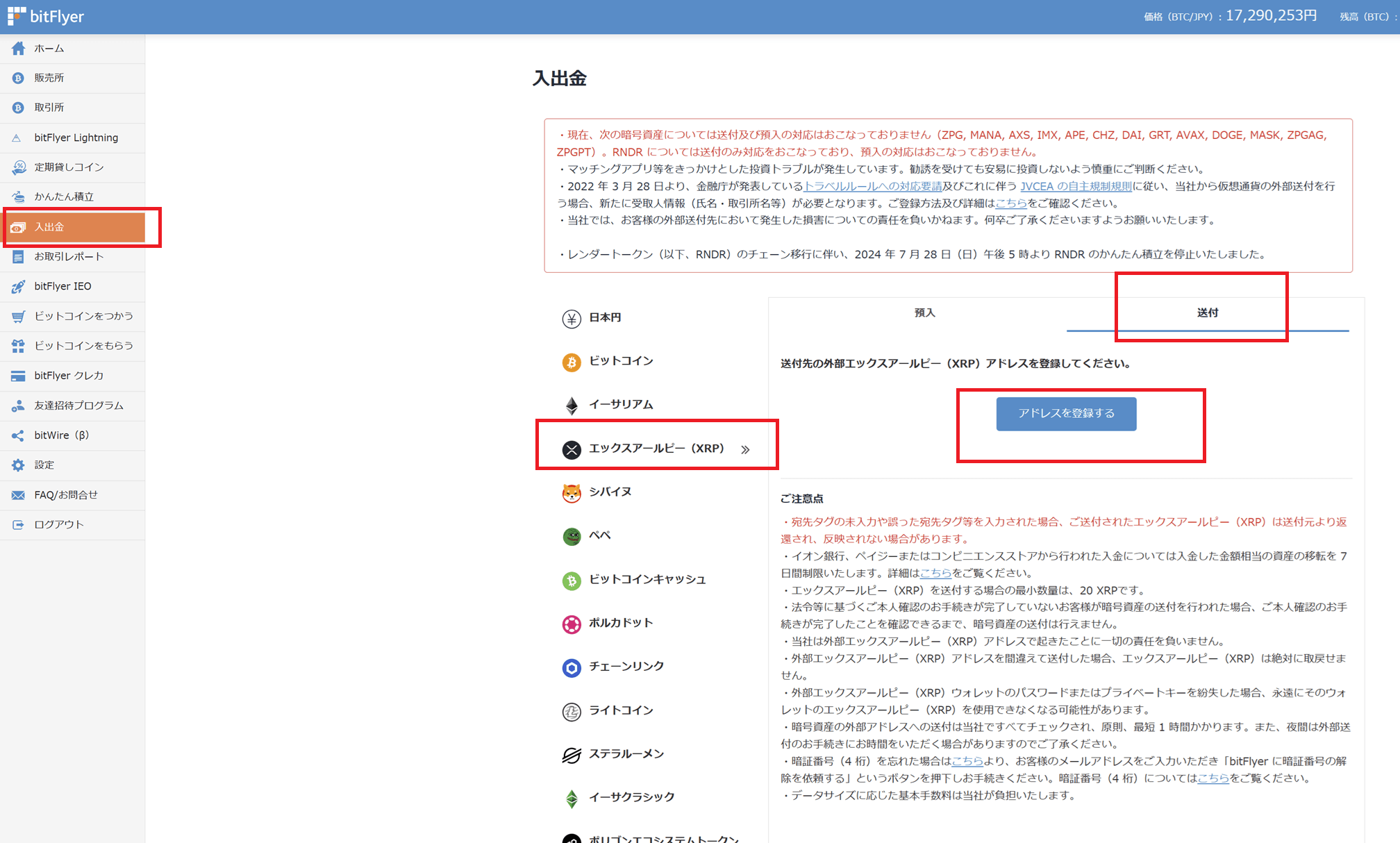Click こちら link after 暗証番号（4 桁）については

click(x=1213, y=778)
